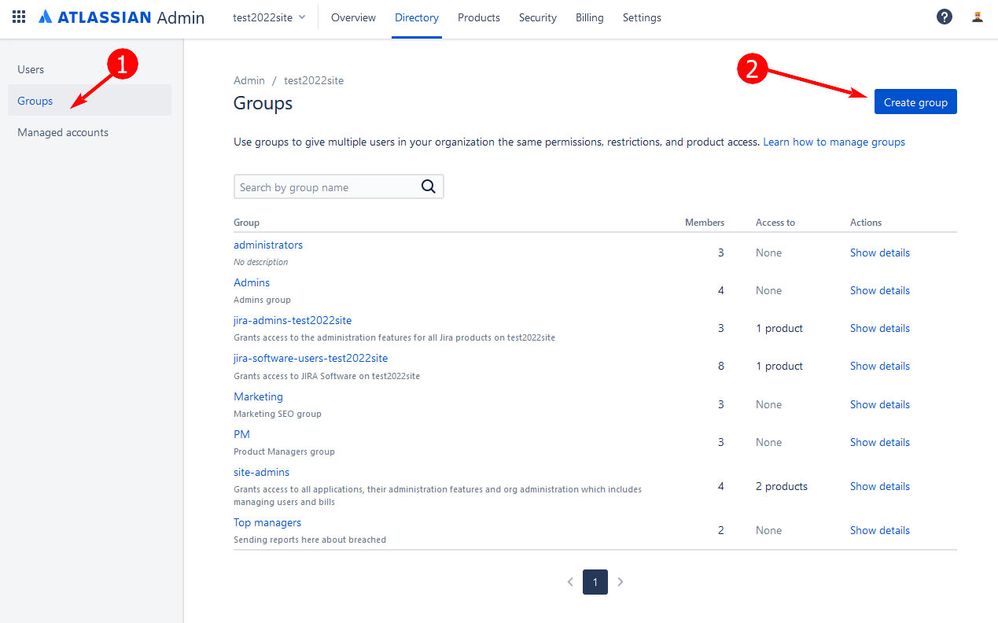Click 'Marketing SEO group' description text

[278, 414]
